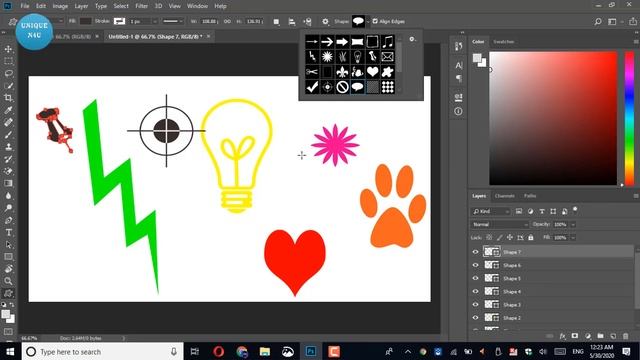Screen dimensions: 640x360
Task: Choose the checkmark shape preset
Action: (312, 87)
